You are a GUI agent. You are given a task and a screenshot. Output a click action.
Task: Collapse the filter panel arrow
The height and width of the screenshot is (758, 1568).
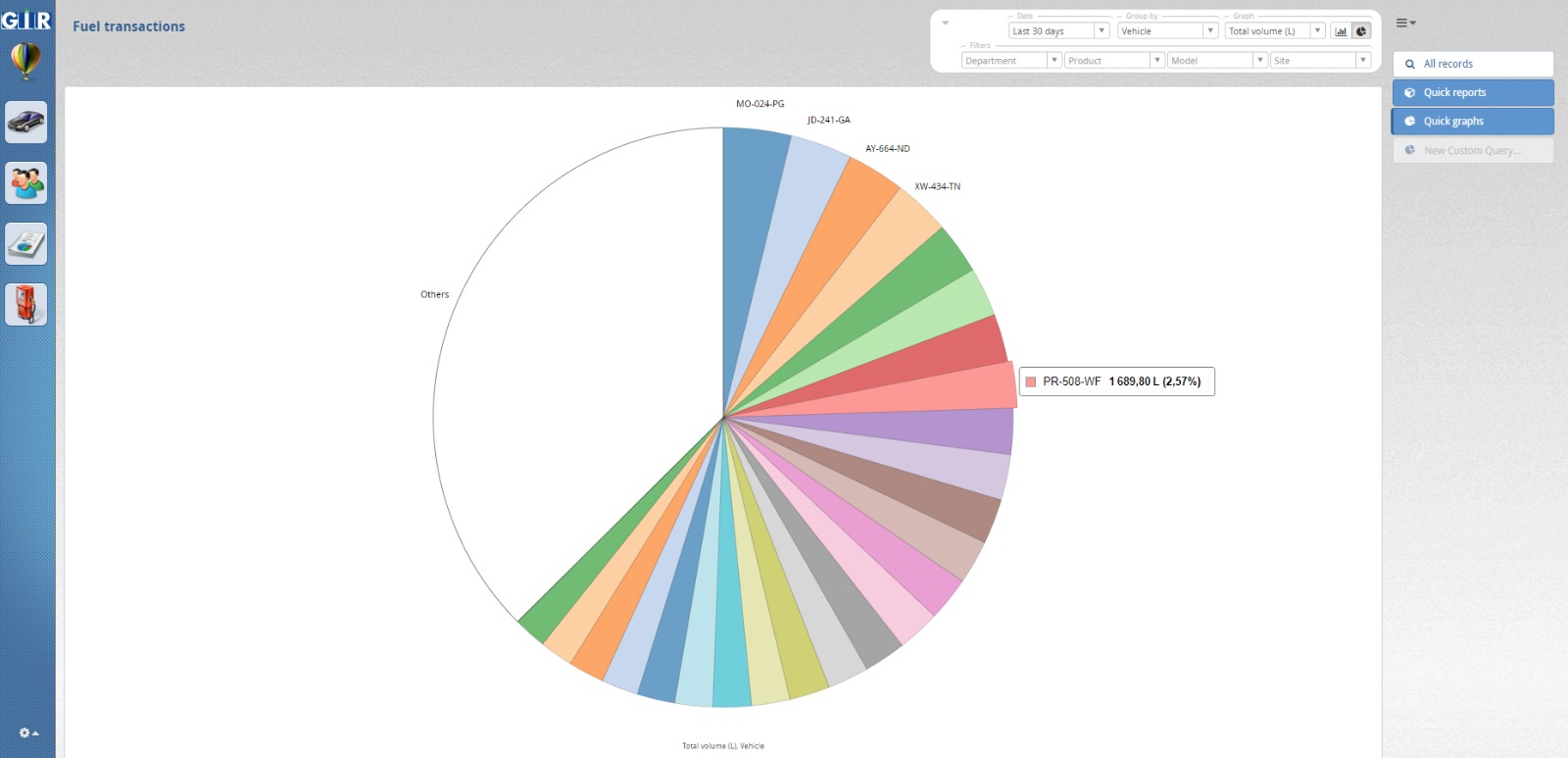945,23
